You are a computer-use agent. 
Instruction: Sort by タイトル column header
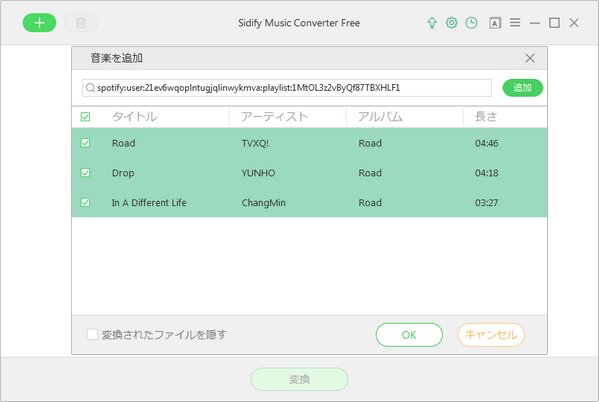[134, 117]
